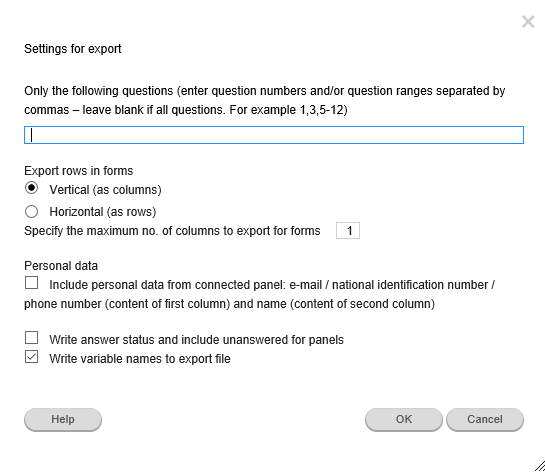Screen dimensions: 545x473
Task: Click the dialog resize grip corner
Action: (x=540, y=466)
